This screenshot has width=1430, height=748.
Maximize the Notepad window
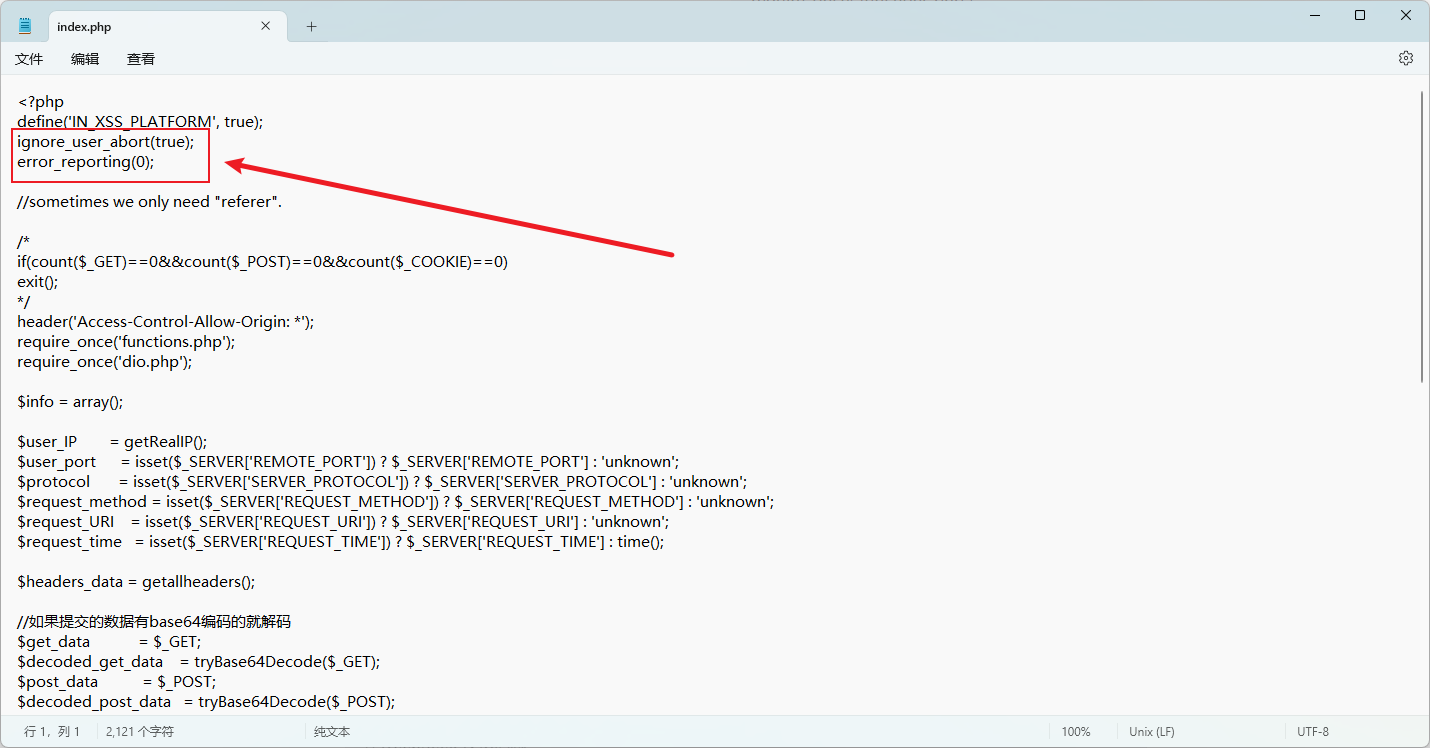[x=1360, y=15]
